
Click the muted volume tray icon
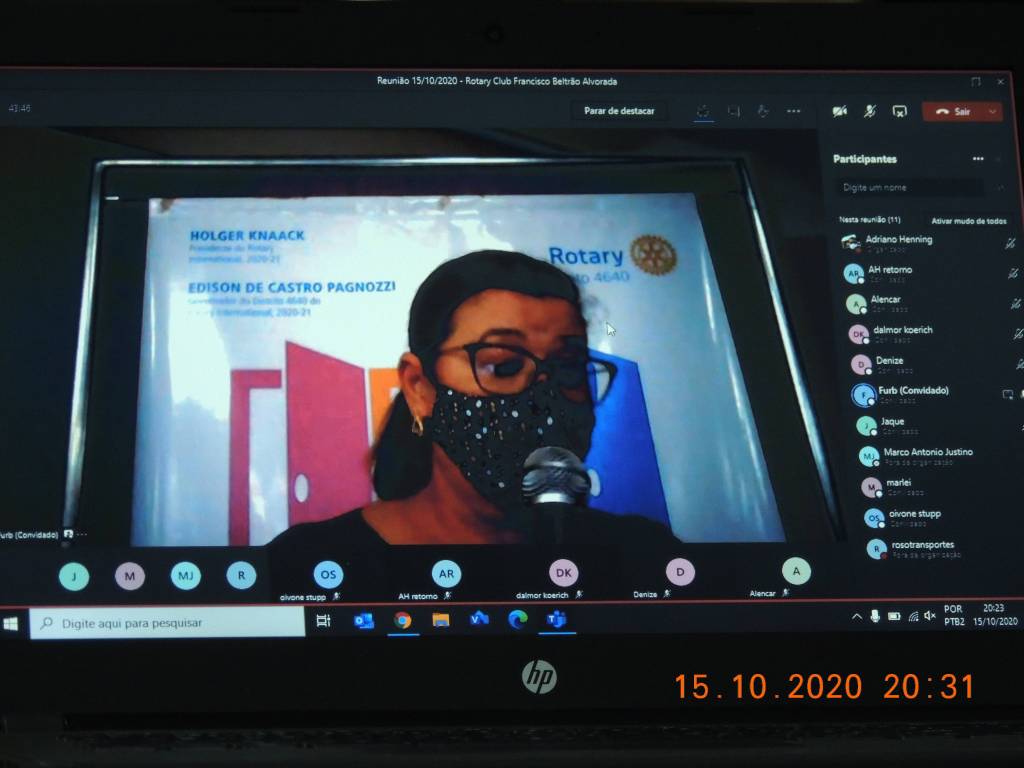(930, 616)
